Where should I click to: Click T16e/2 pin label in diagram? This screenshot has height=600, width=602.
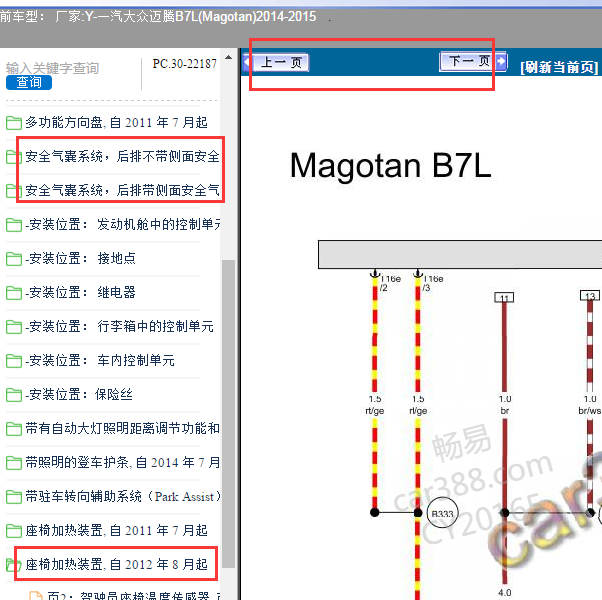click(390, 283)
